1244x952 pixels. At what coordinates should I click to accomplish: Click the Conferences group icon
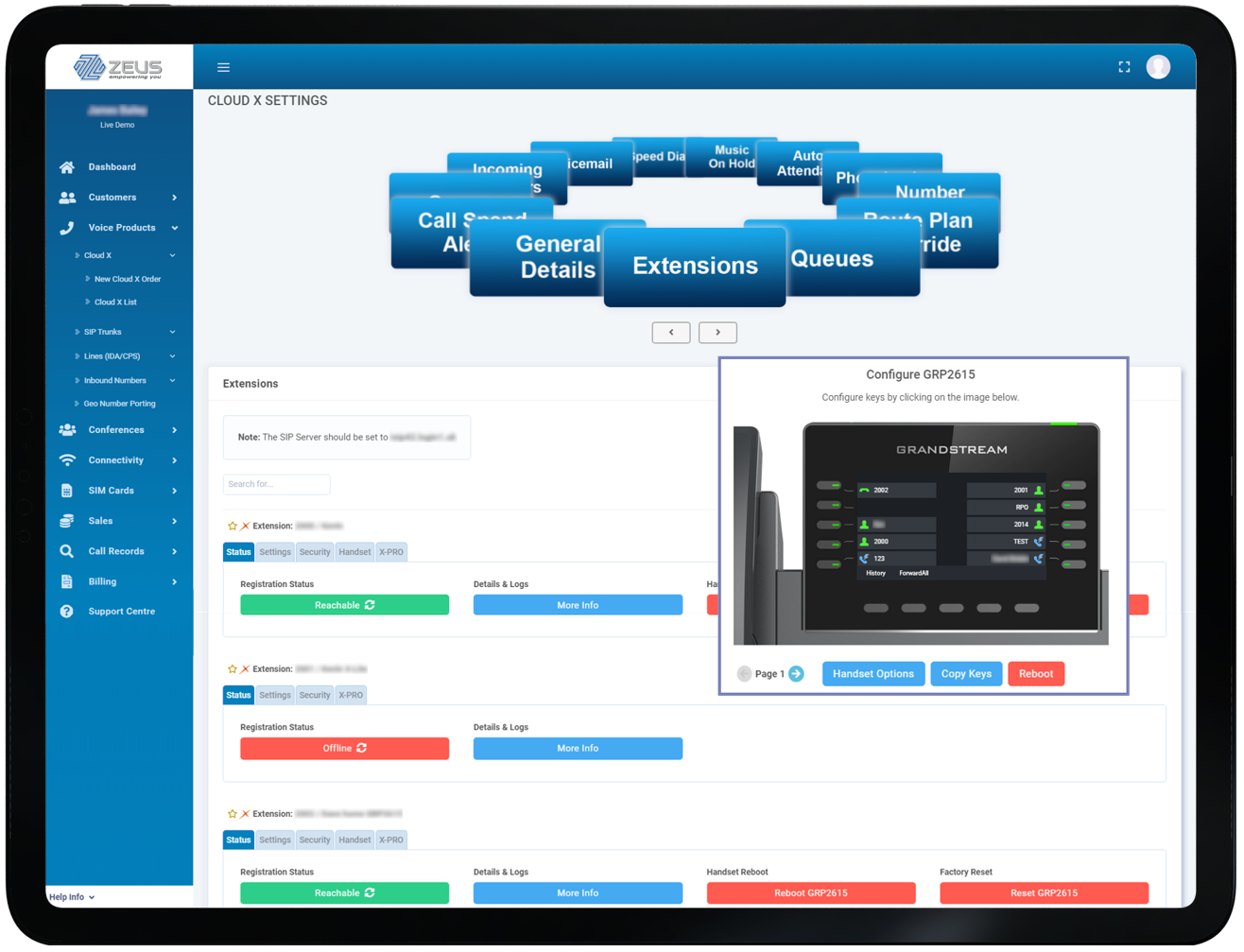click(67, 430)
